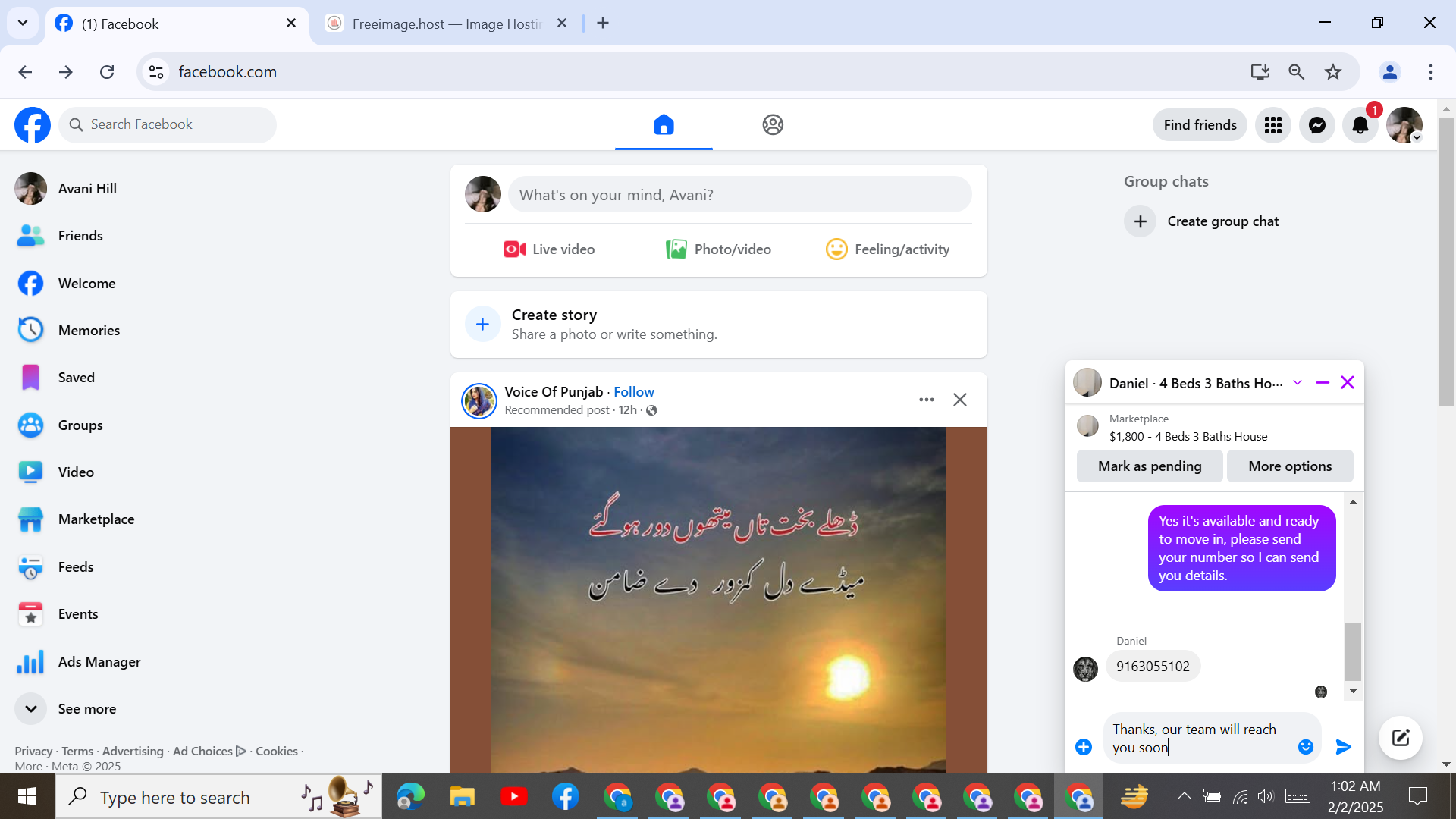Screen dimensions: 1456x819
Task: Open chat settings chevron next to Daniel
Action: 1298,383
